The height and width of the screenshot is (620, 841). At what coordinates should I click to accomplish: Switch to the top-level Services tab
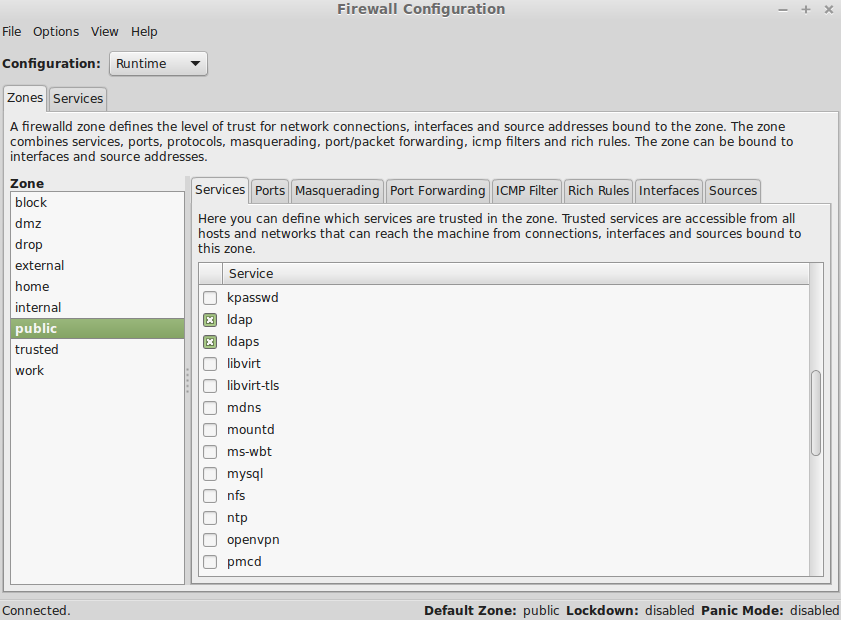(x=78, y=99)
